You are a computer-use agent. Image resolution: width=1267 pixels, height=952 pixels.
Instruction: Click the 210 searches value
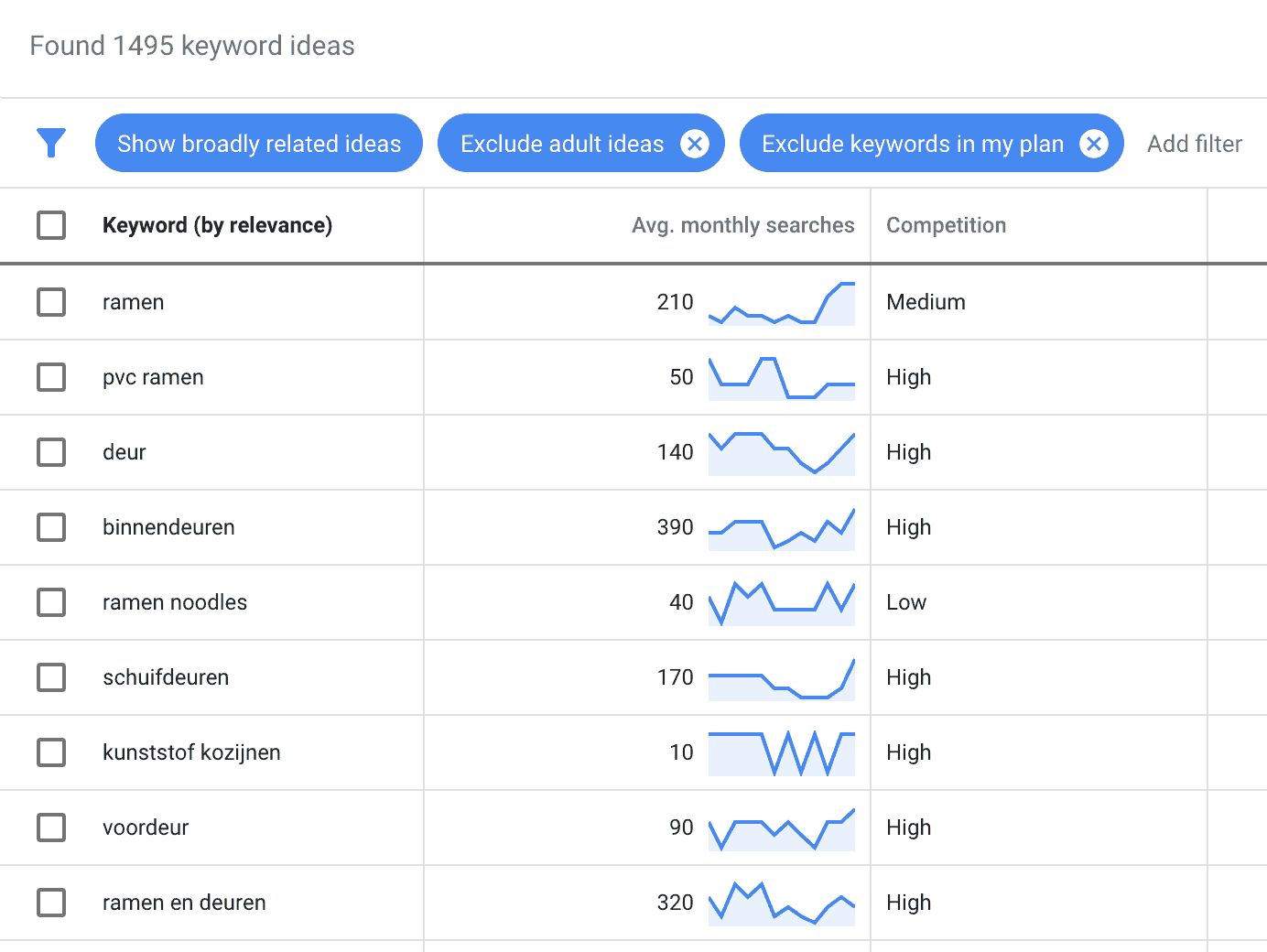(676, 302)
